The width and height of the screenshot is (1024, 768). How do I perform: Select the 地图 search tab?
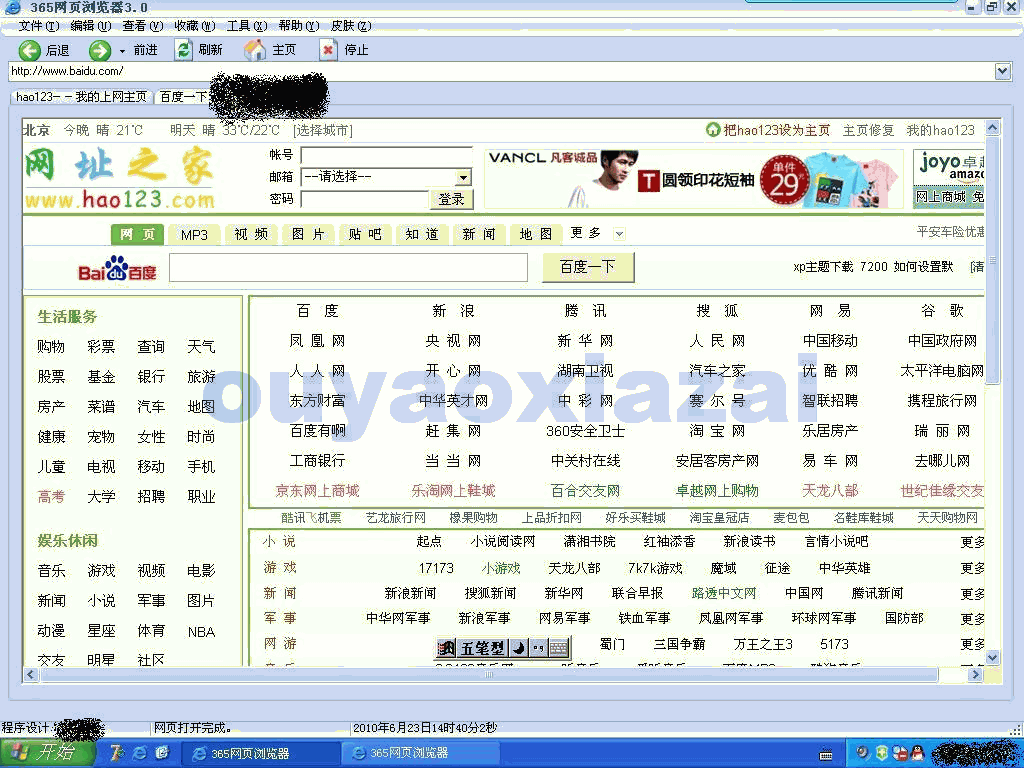(x=536, y=234)
